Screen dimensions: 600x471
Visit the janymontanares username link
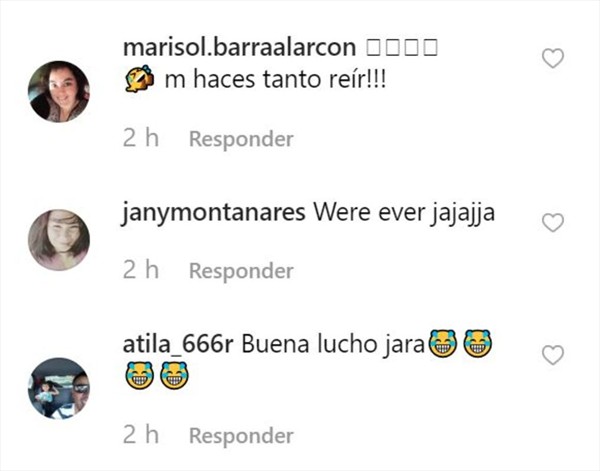pos(214,212)
